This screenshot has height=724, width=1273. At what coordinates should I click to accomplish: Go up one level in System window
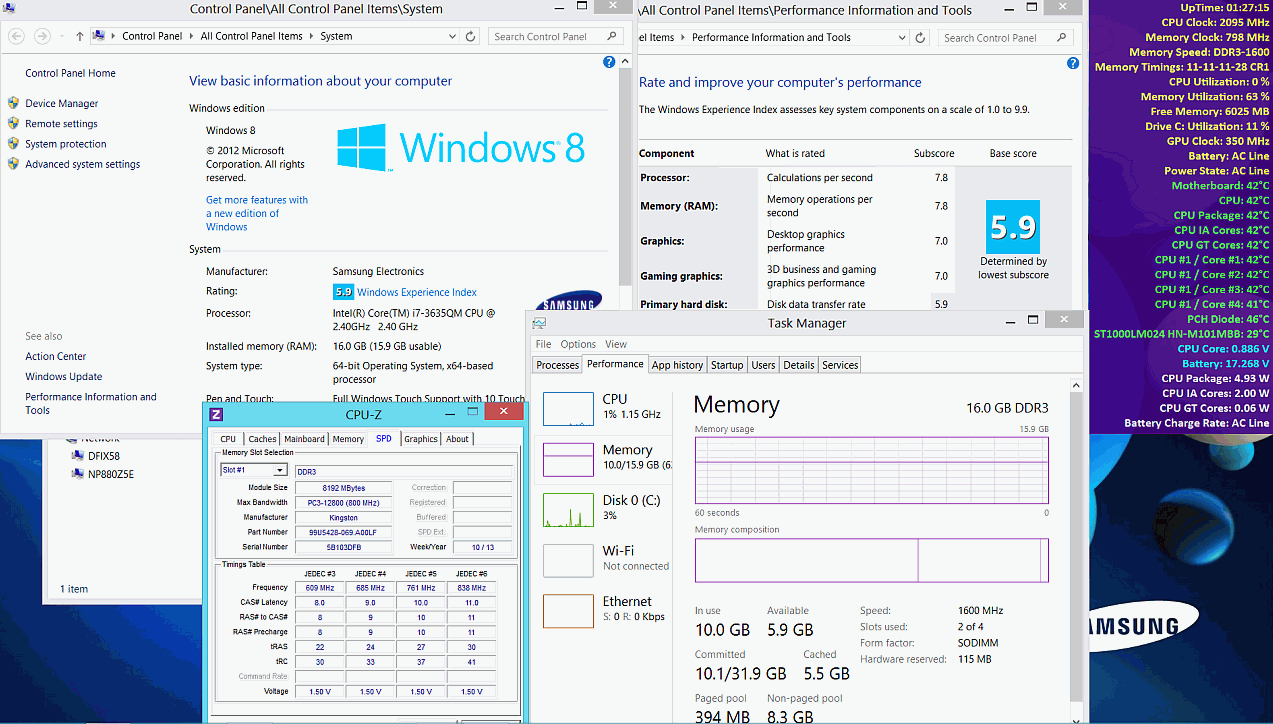(x=80, y=36)
